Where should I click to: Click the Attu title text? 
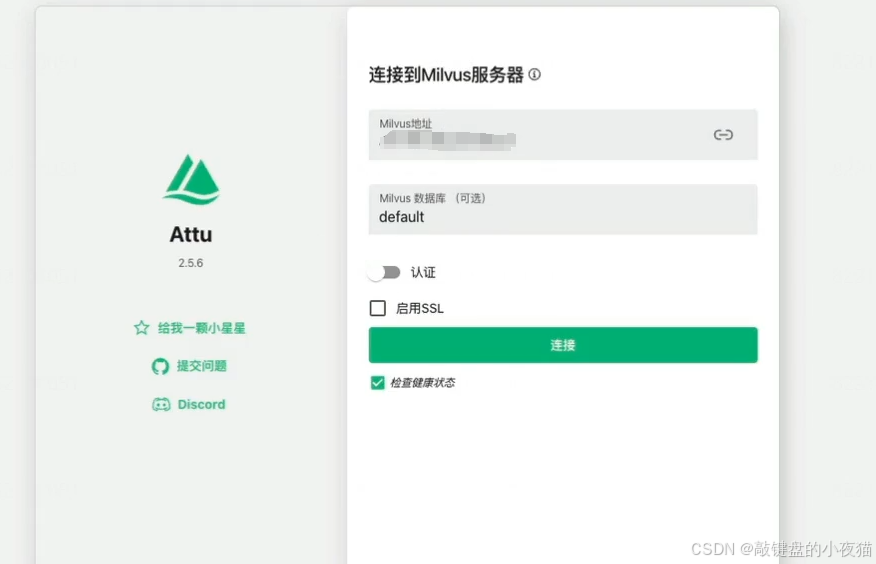[x=191, y=235]
